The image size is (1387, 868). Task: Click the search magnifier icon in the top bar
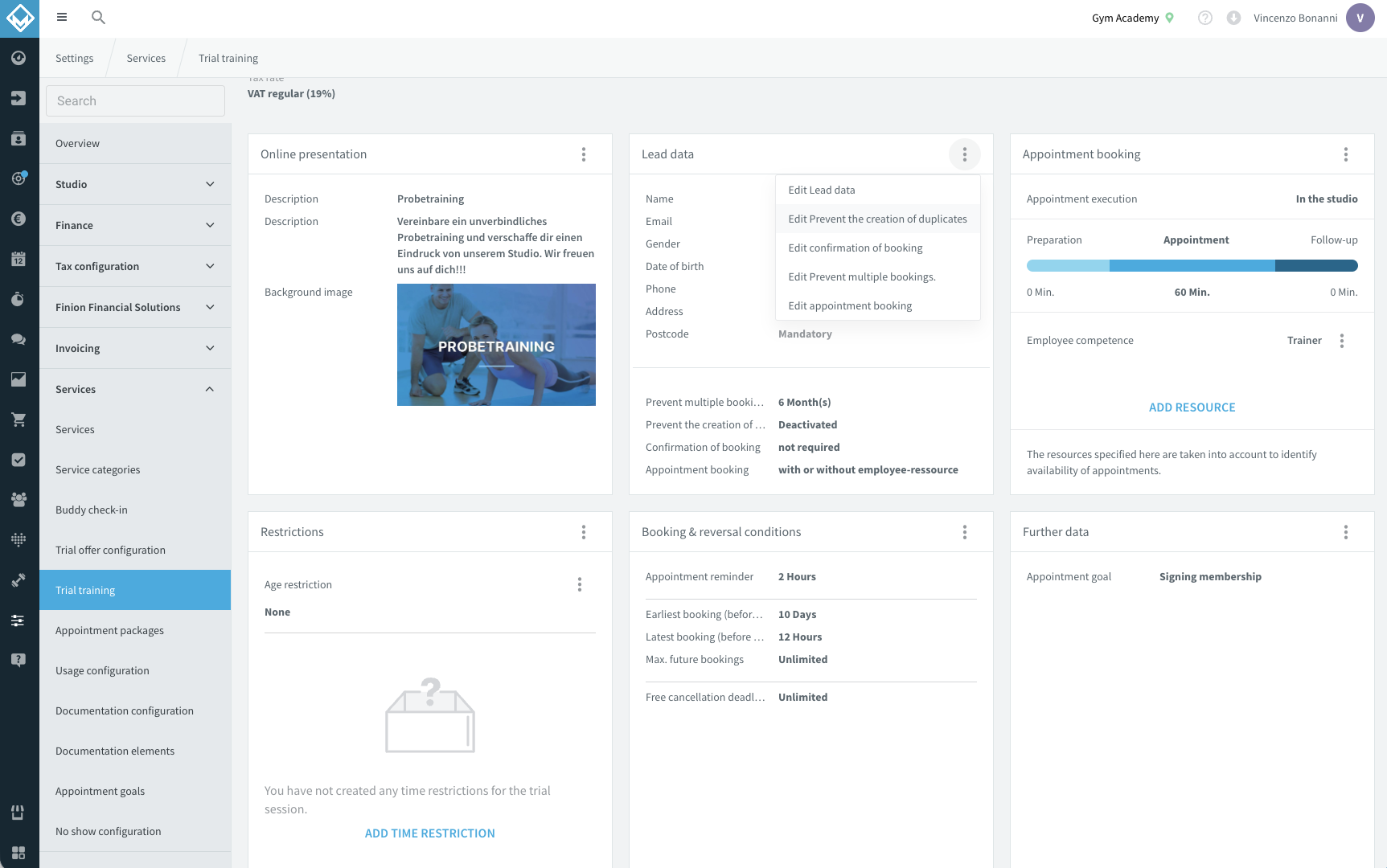(98, 17)
